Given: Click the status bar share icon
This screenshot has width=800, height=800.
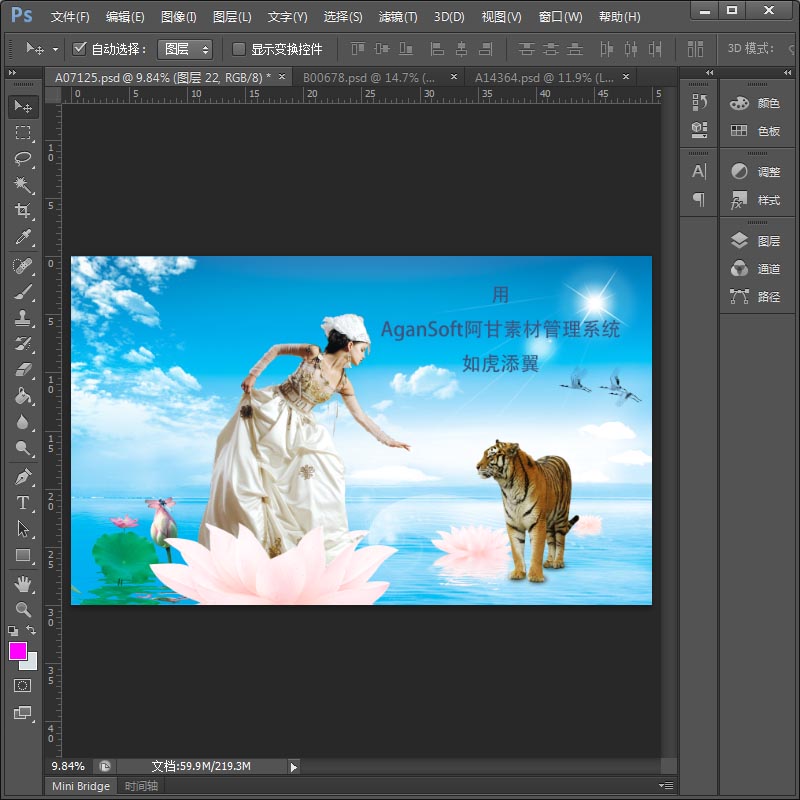Looking at the screenshot, I should pos(105,766).
